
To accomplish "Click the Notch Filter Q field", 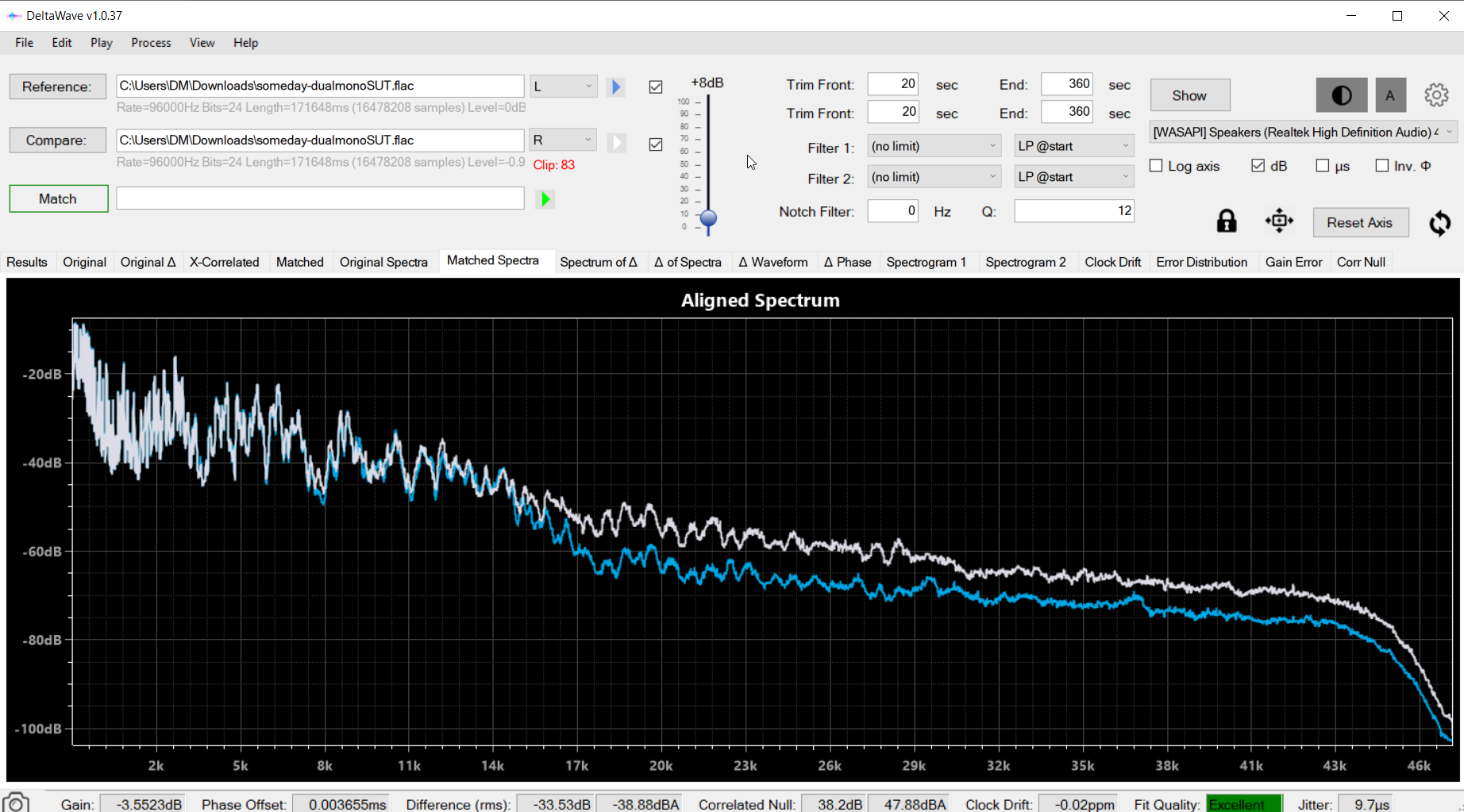I will (1074, 211).
